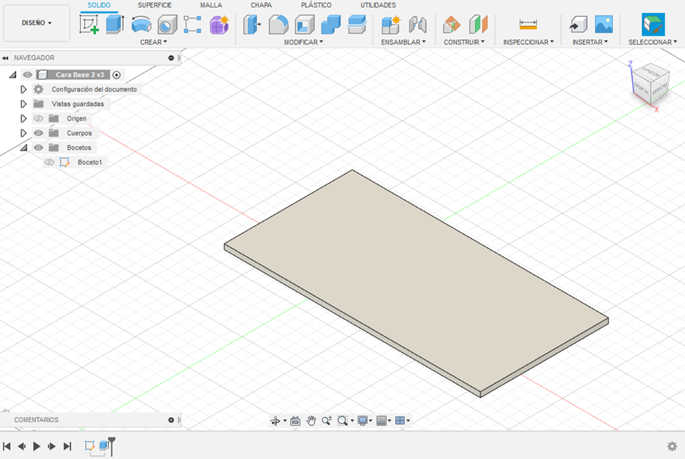Activate the Zoom tool
The width and height of the screenshot is (685, 459).
tap(326, 421)
